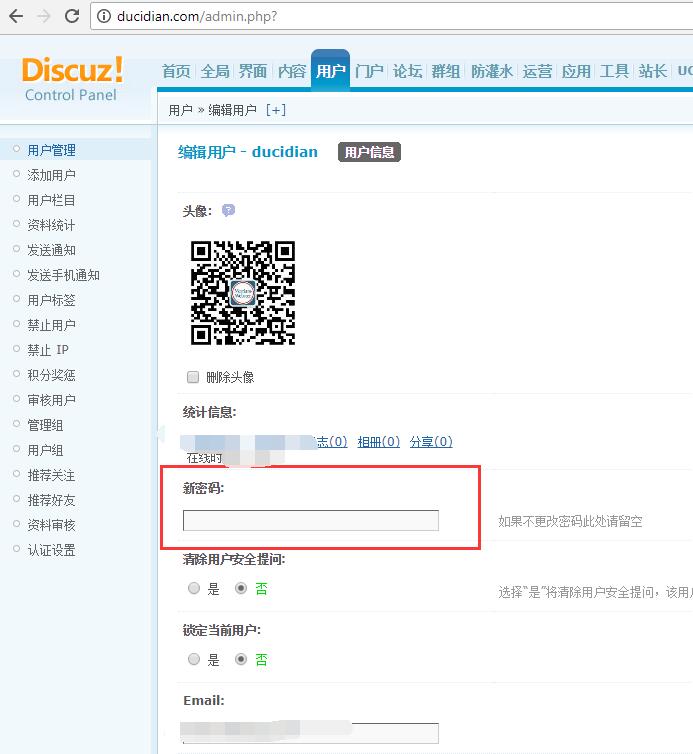Open the 分享(0) link
The width and height of the screenshot is (693, 754).
click(431, 441)
